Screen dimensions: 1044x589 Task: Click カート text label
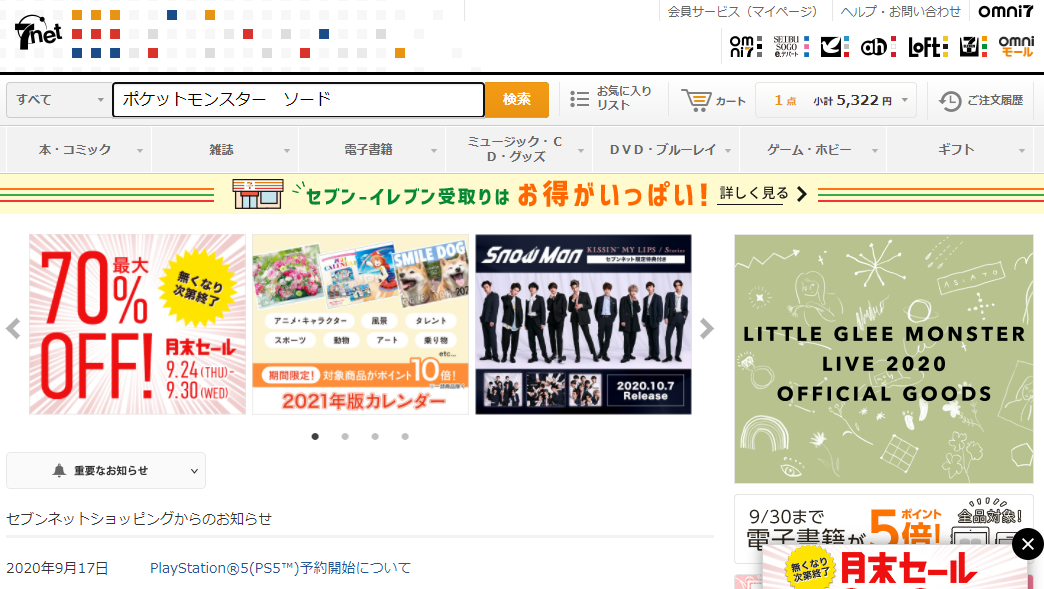click(x=730, y=101)
